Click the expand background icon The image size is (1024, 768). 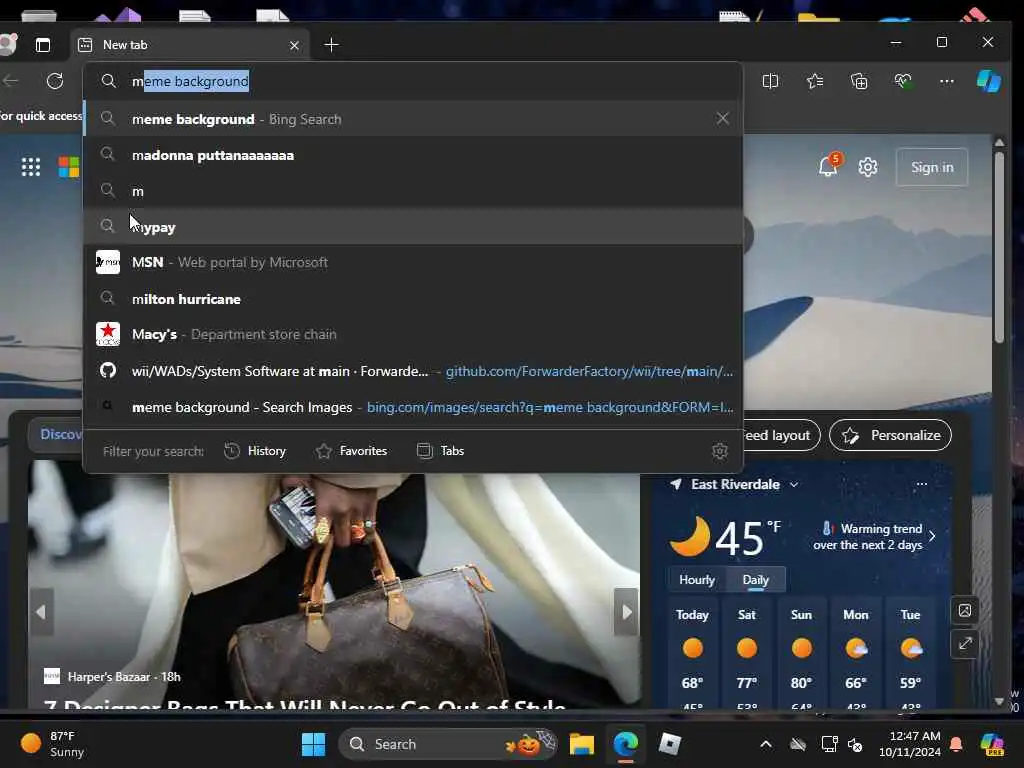tap(965, 644)
